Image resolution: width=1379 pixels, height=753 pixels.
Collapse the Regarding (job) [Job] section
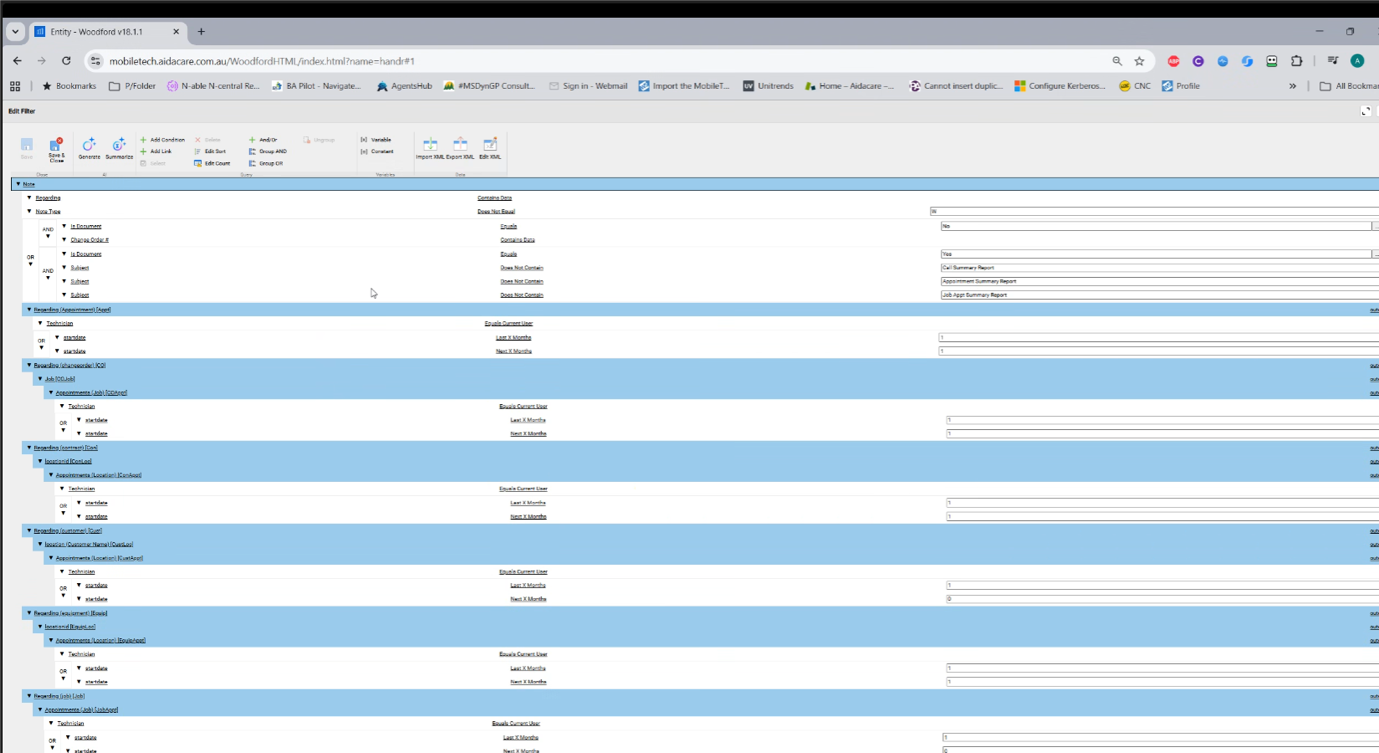click(x=29, y=696)
